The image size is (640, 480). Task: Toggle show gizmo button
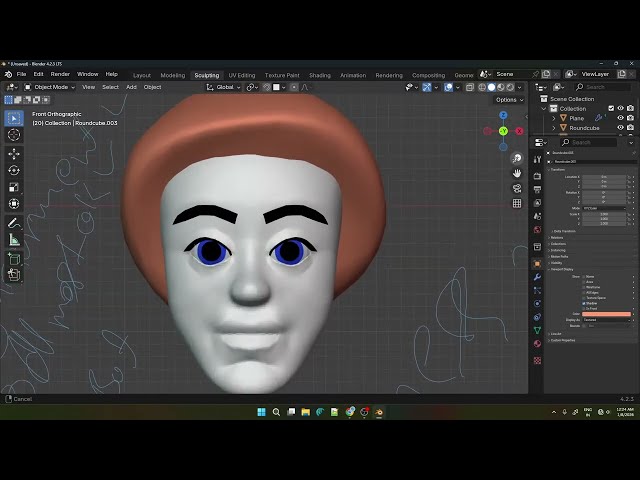tap(427, 87)
